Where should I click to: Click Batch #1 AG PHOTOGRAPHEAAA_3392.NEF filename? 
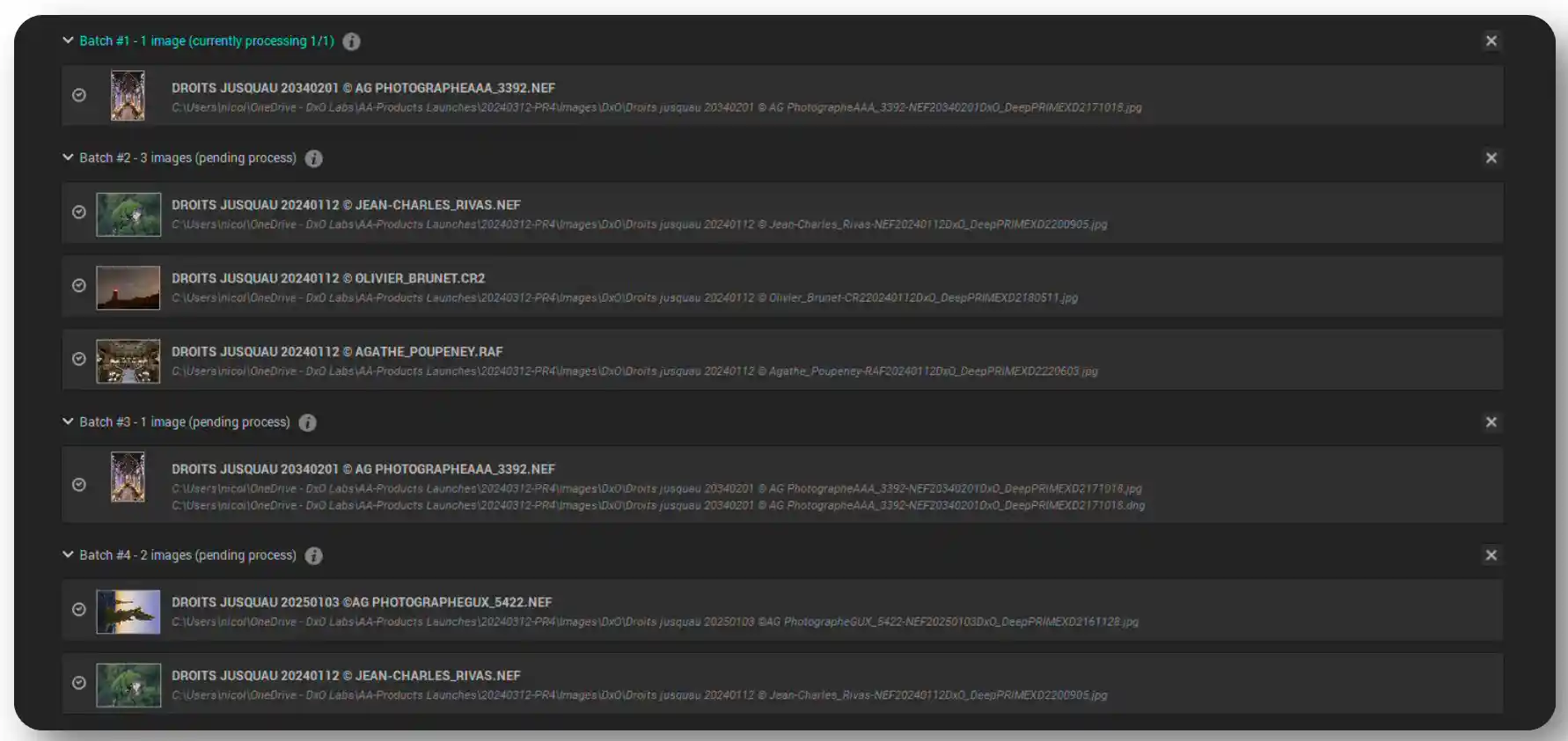[x=363, y=88]
